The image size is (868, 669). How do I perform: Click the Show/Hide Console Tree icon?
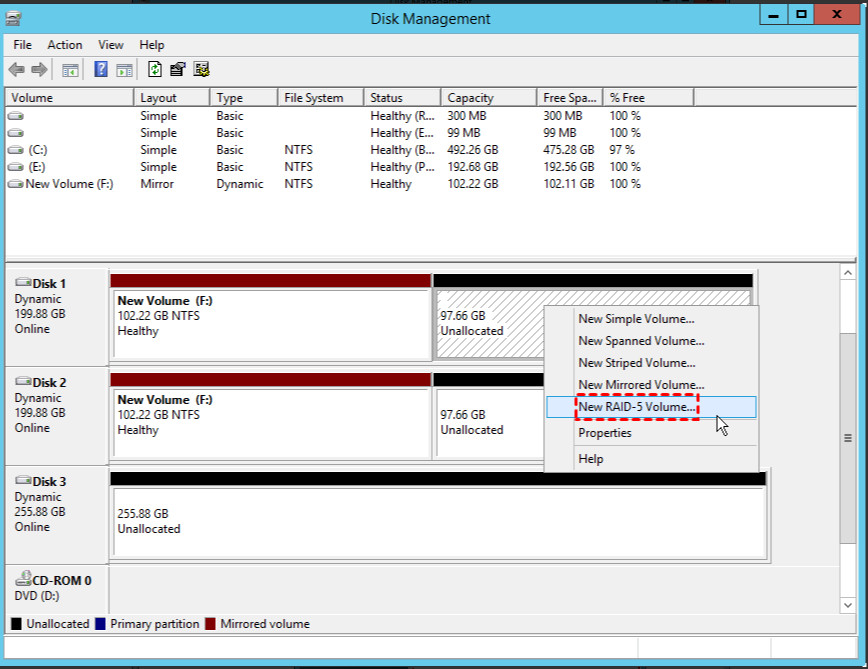[x=70, y=70]
